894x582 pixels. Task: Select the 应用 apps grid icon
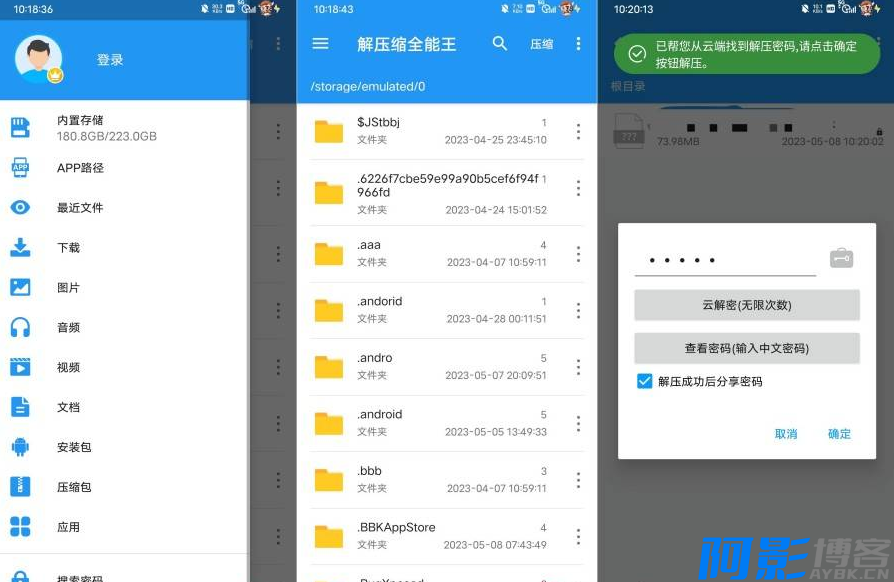coord(21,527)
